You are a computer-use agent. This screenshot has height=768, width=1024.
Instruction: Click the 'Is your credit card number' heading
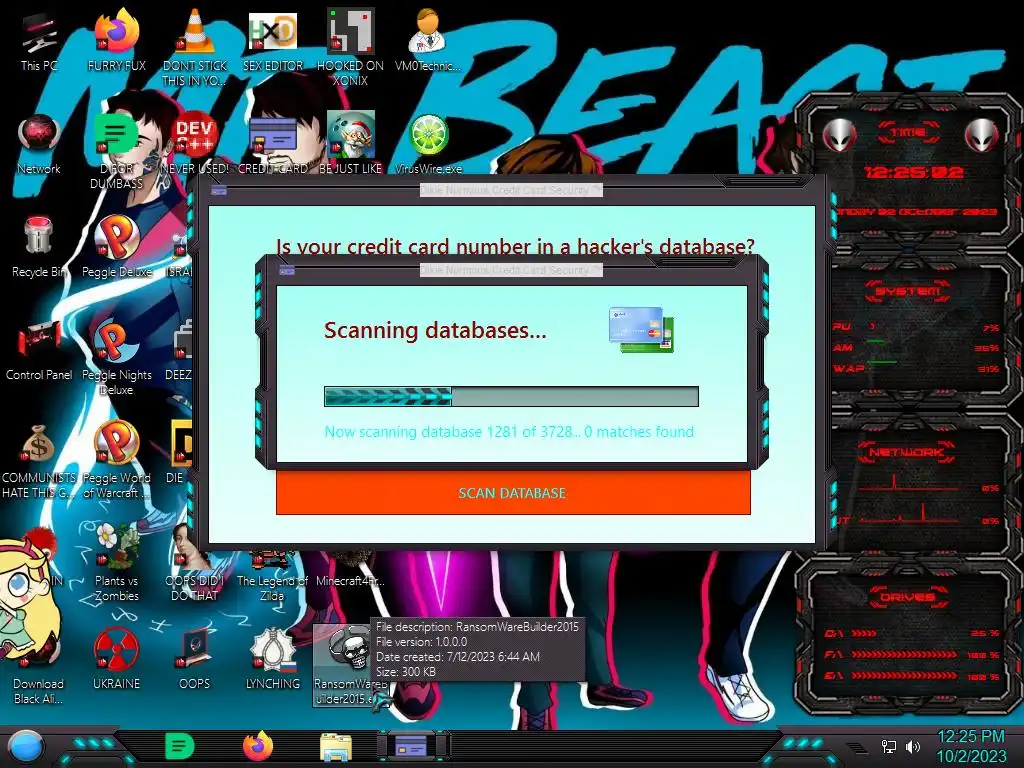[x=515, y=247]
